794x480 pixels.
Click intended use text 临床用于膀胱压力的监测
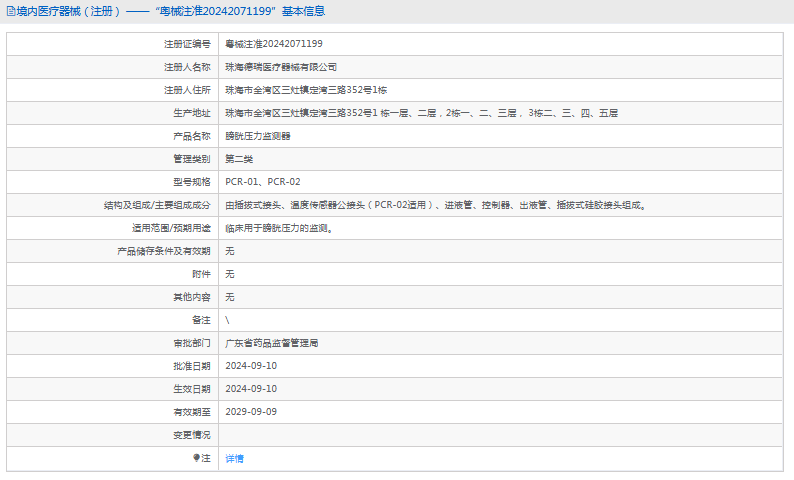click(279, 228)
